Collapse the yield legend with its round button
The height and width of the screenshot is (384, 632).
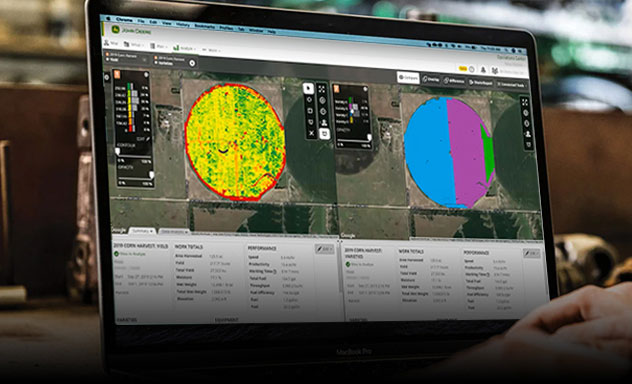146,75
